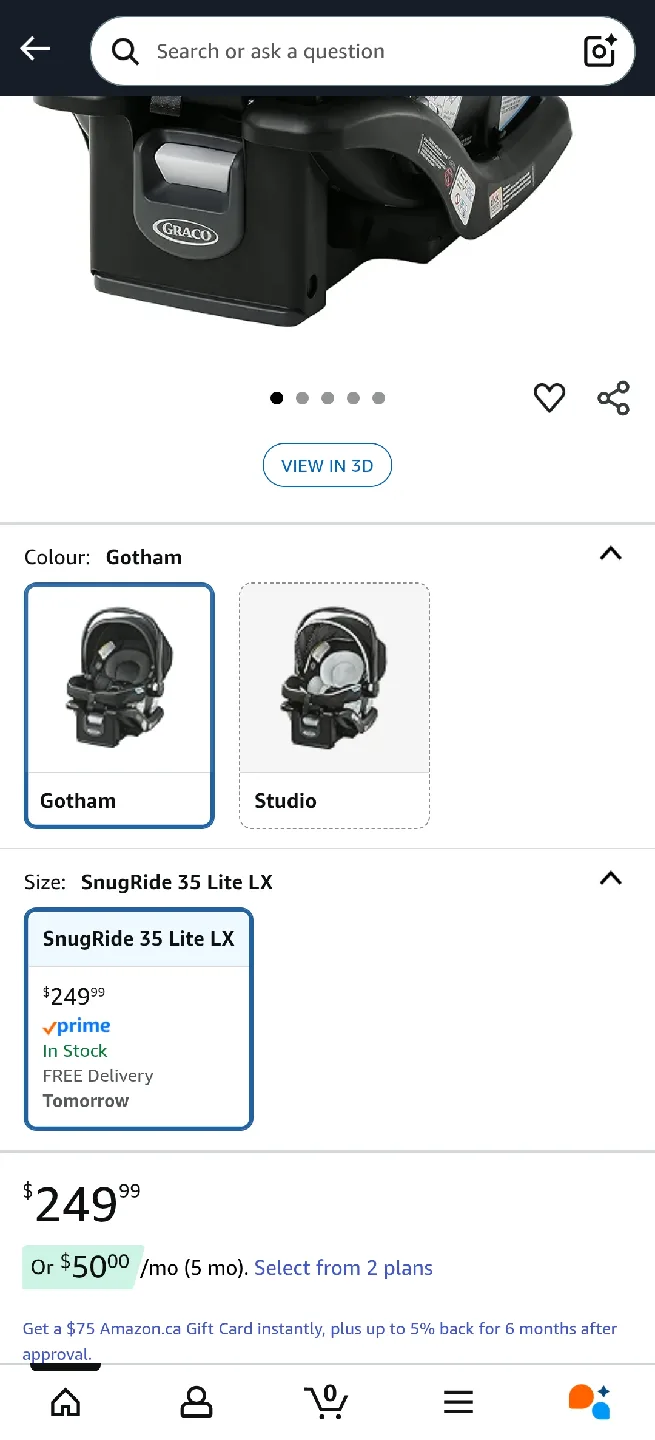Select from 2 payment plans
The image size is (655, 1440).
click(x=343, y=1267)
